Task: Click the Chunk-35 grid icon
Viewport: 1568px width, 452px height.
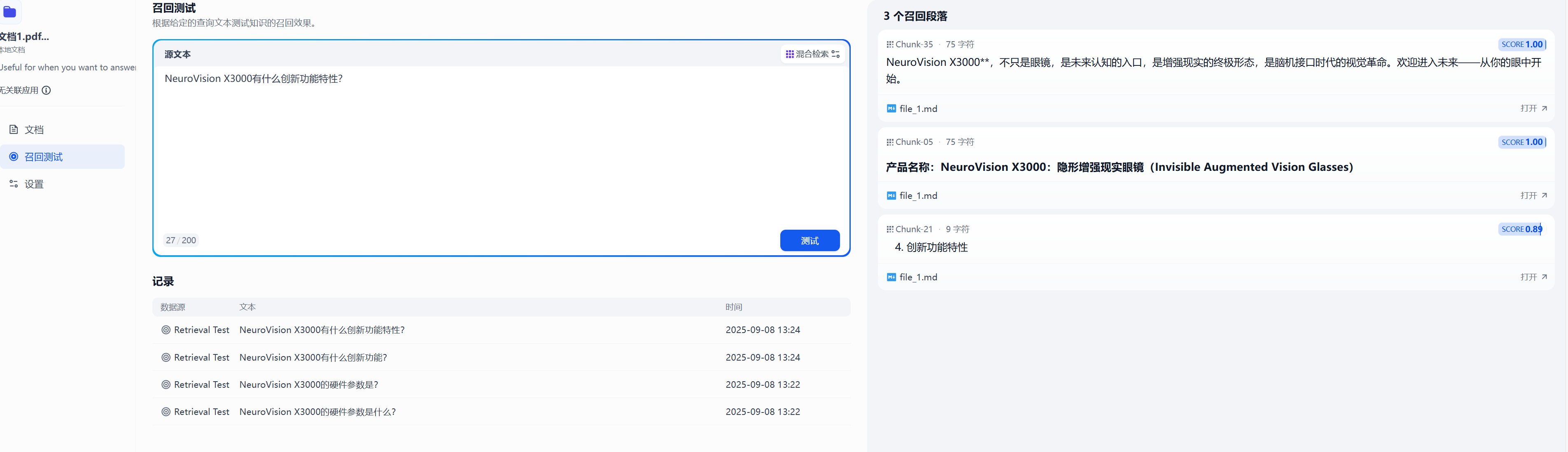Action: [890, 44]
